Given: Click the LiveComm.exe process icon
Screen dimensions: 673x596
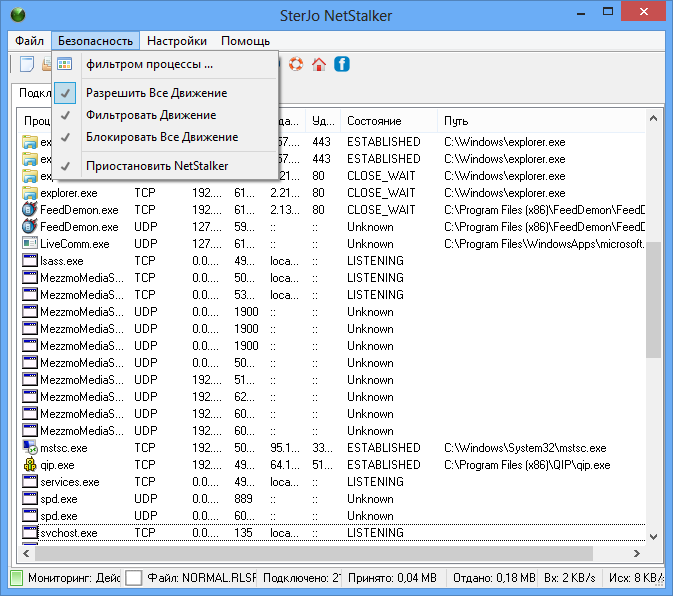Looking at the screenshot, I should click(x=30, y=244).
